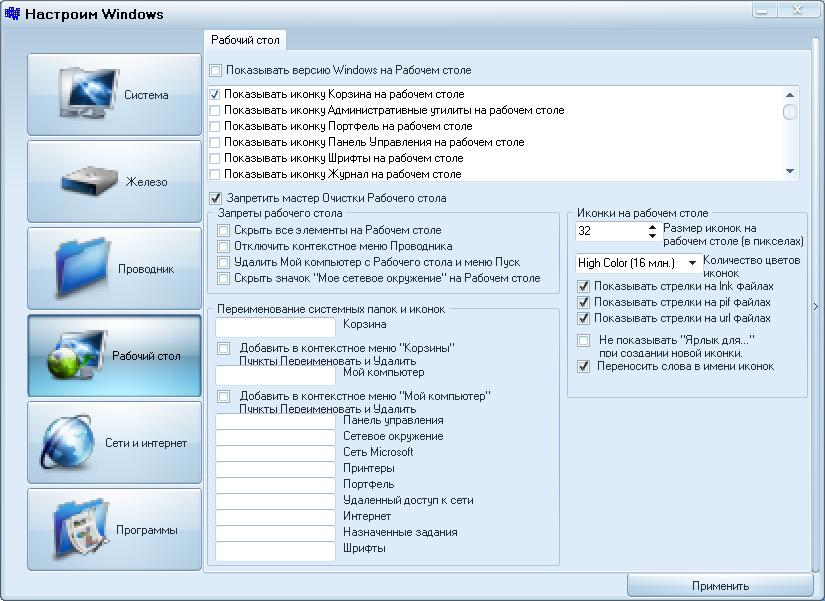
Task: Click the Панель управления rename field
Action: point(275,421)
